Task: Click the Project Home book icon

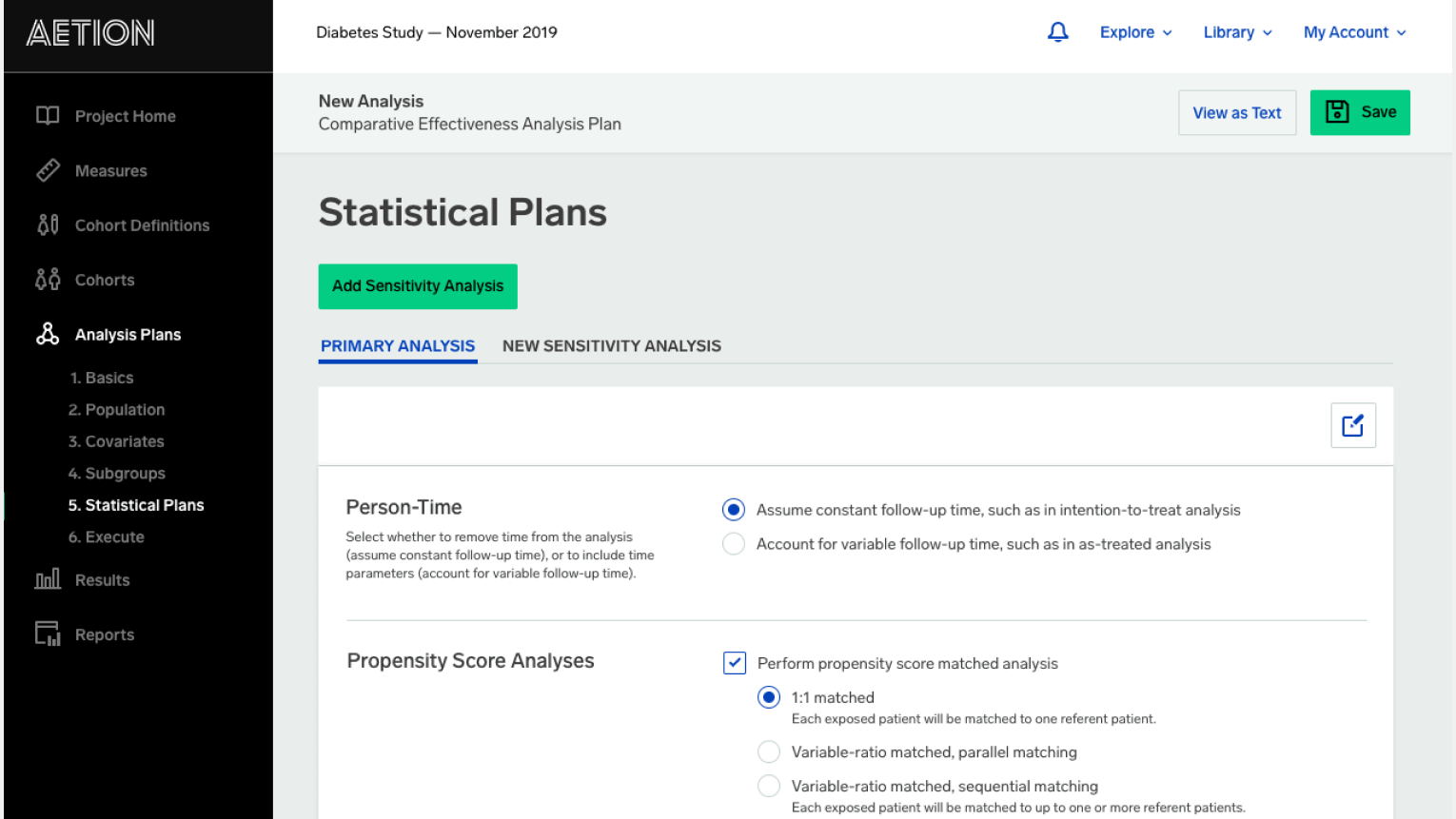Action: 48,116
